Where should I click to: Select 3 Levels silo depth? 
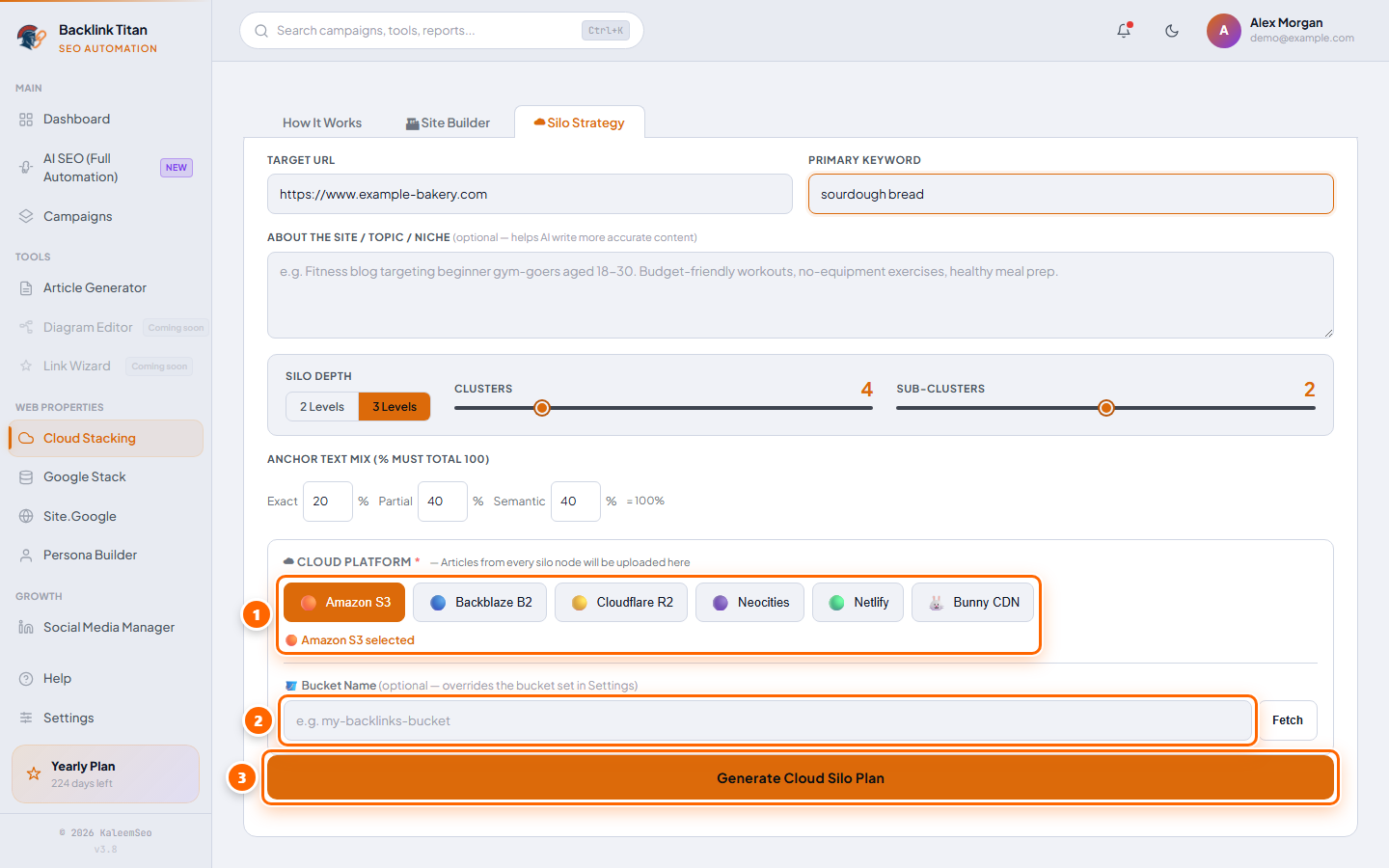(395, 407)
